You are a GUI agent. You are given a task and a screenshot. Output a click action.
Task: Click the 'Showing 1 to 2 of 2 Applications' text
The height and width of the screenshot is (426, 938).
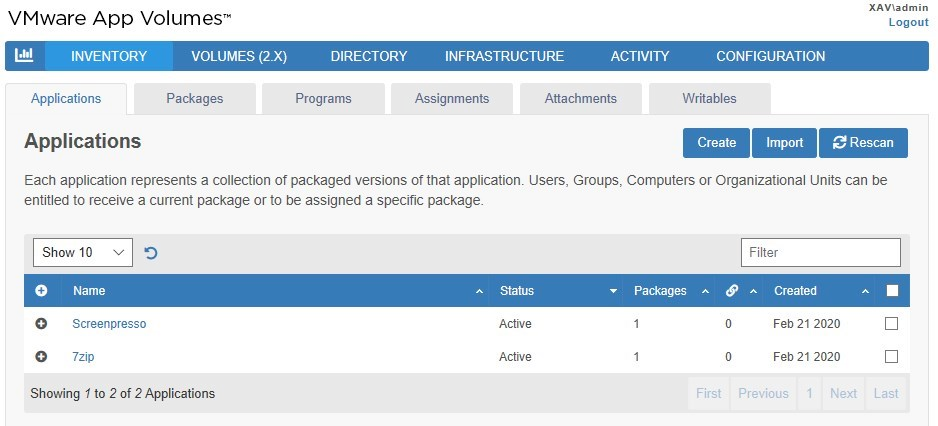click(123, 394)
